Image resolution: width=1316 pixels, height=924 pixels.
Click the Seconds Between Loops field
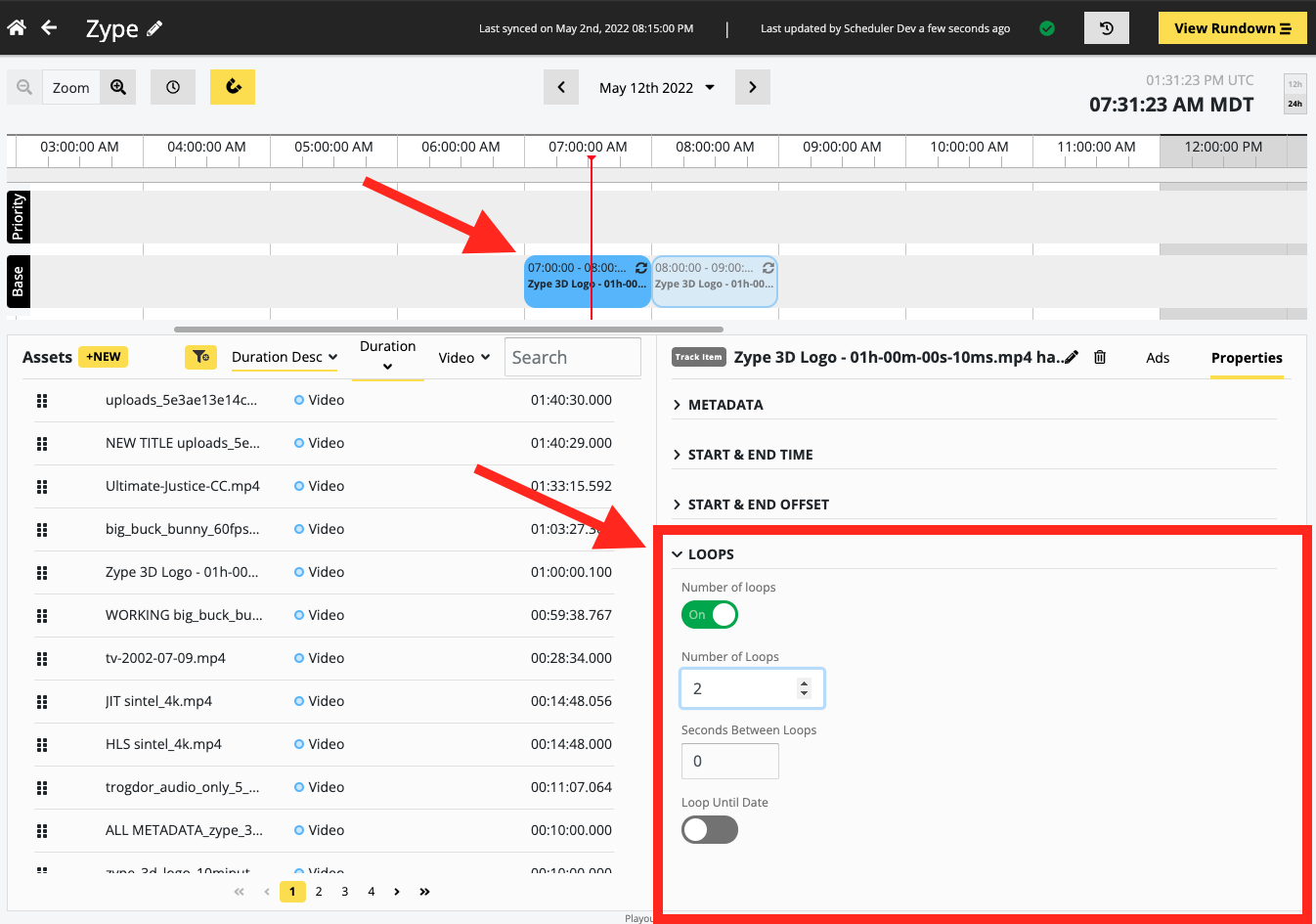730,761
